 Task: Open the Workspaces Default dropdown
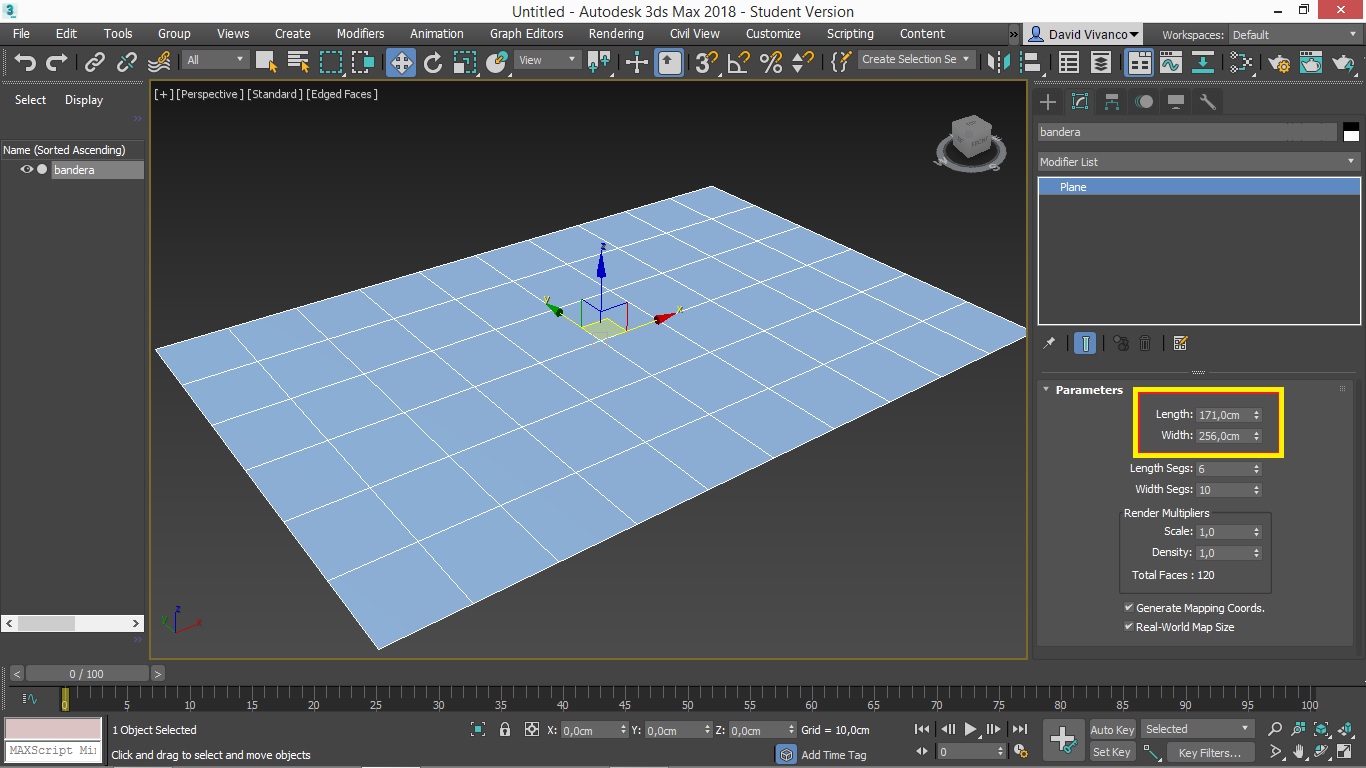click(1294, 35)
